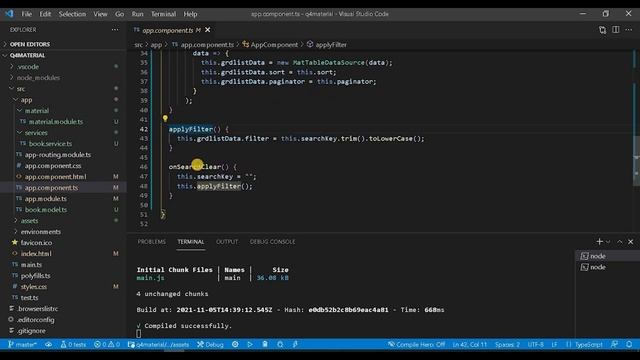Collapse the src folder

[x=63, y=89]
